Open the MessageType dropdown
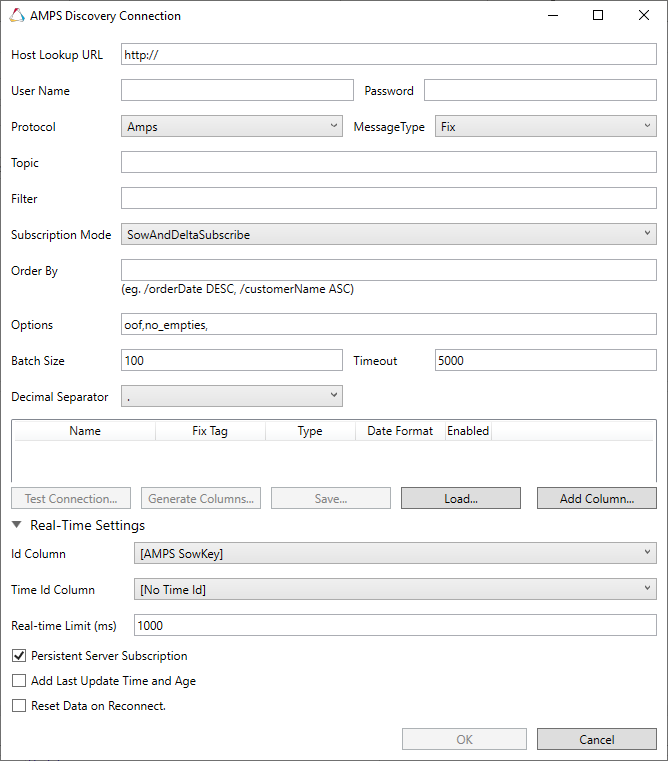The width and height of the screenshot is (668, 761). [545, 127]
